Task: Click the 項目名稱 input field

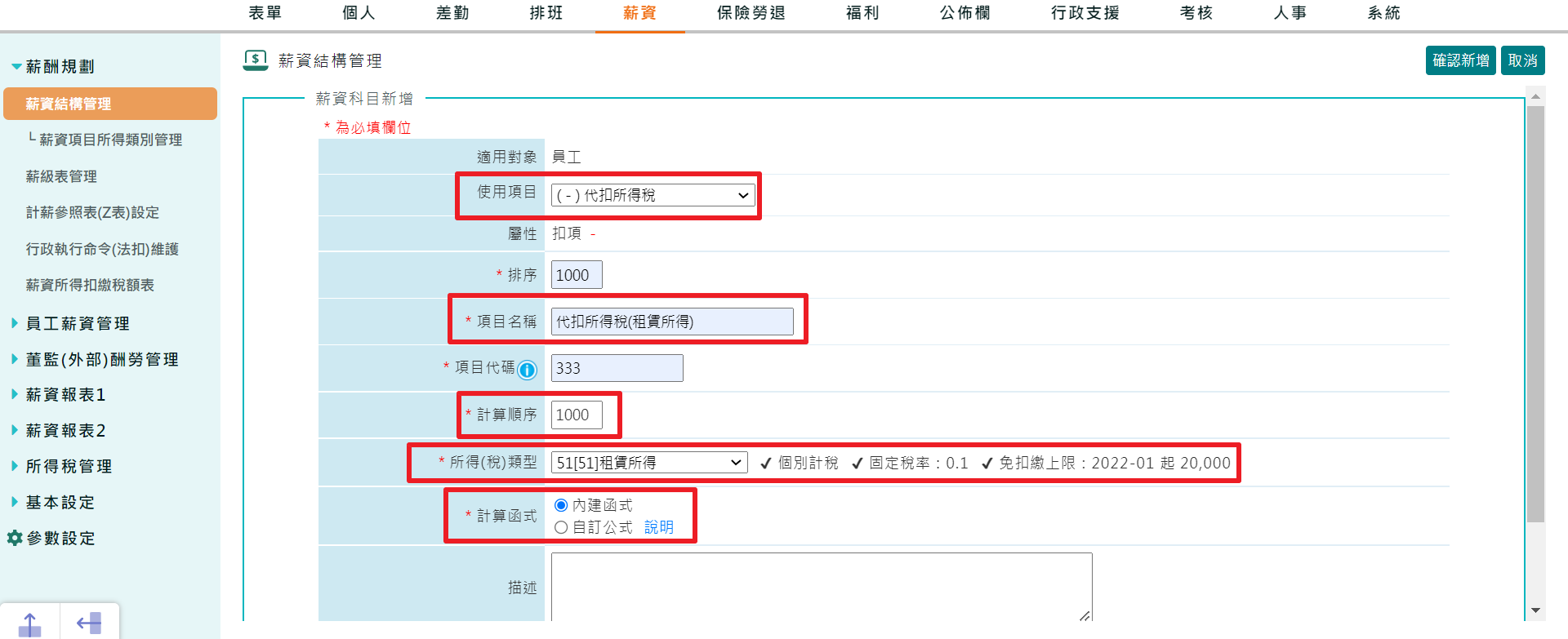Action: [672, 322]
